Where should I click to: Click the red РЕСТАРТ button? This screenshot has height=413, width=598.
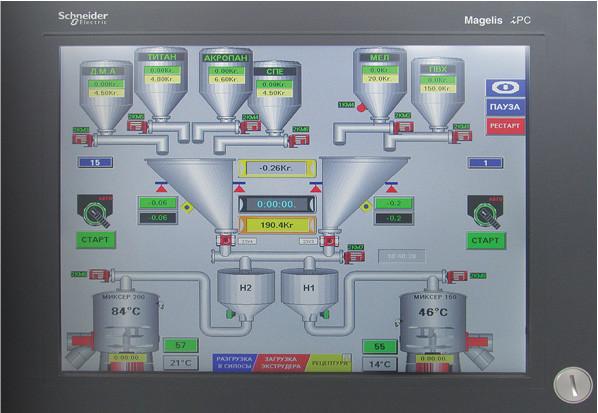(x=505, y=126)
